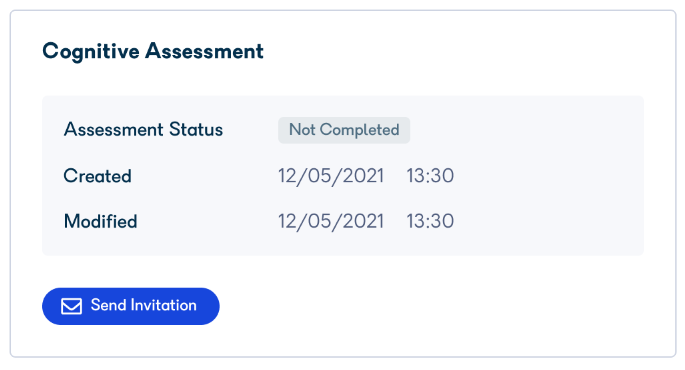Select the Cognitive Assessment heading

click(153, 52)
